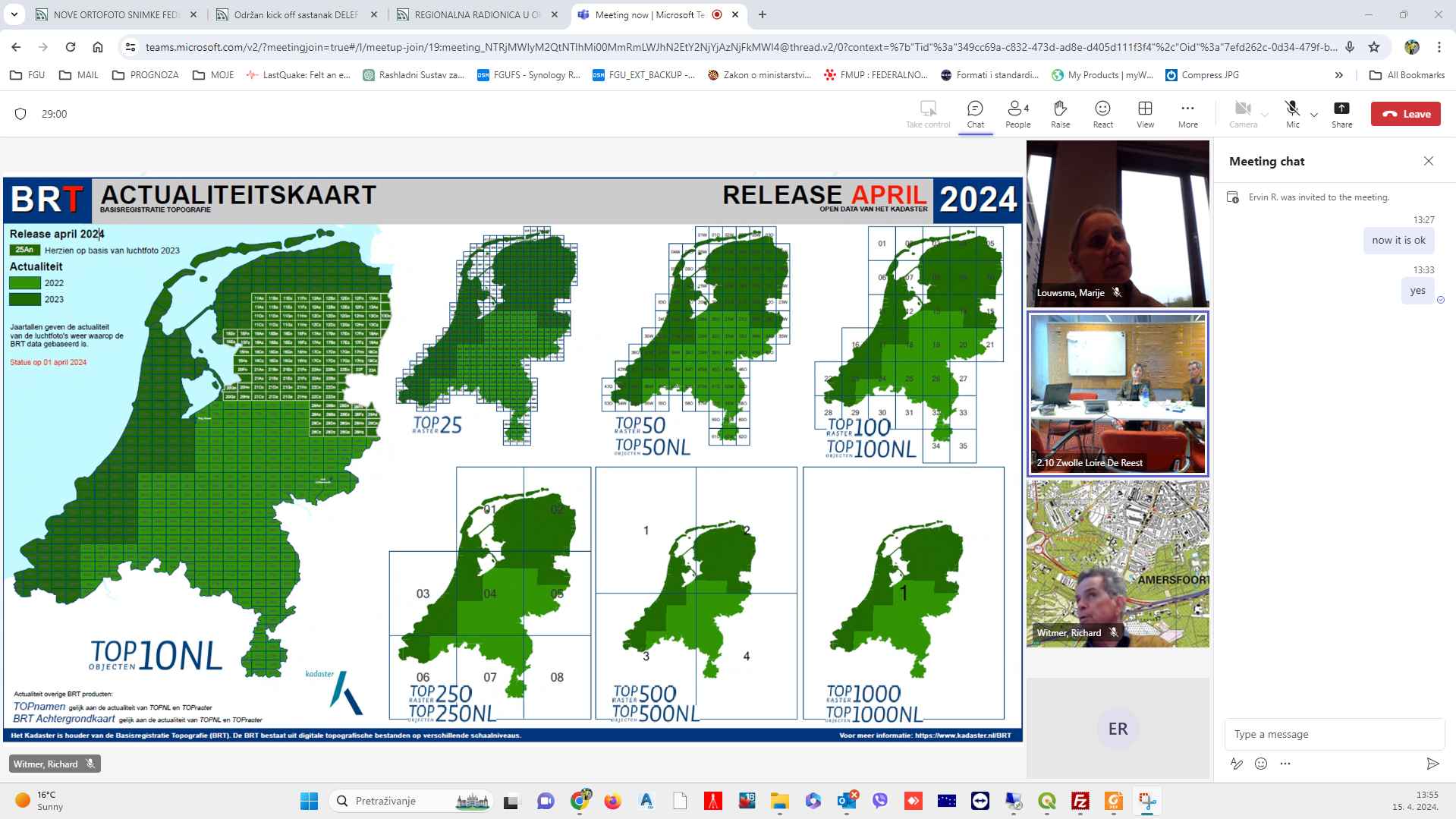Click the Type a message field

point(1334,734)
